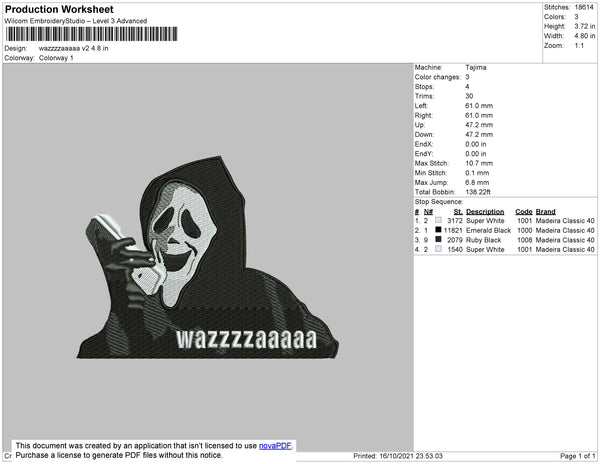Select the 'Down:' value 47.2 mm
600x464 pixels.
coord(479,134)
